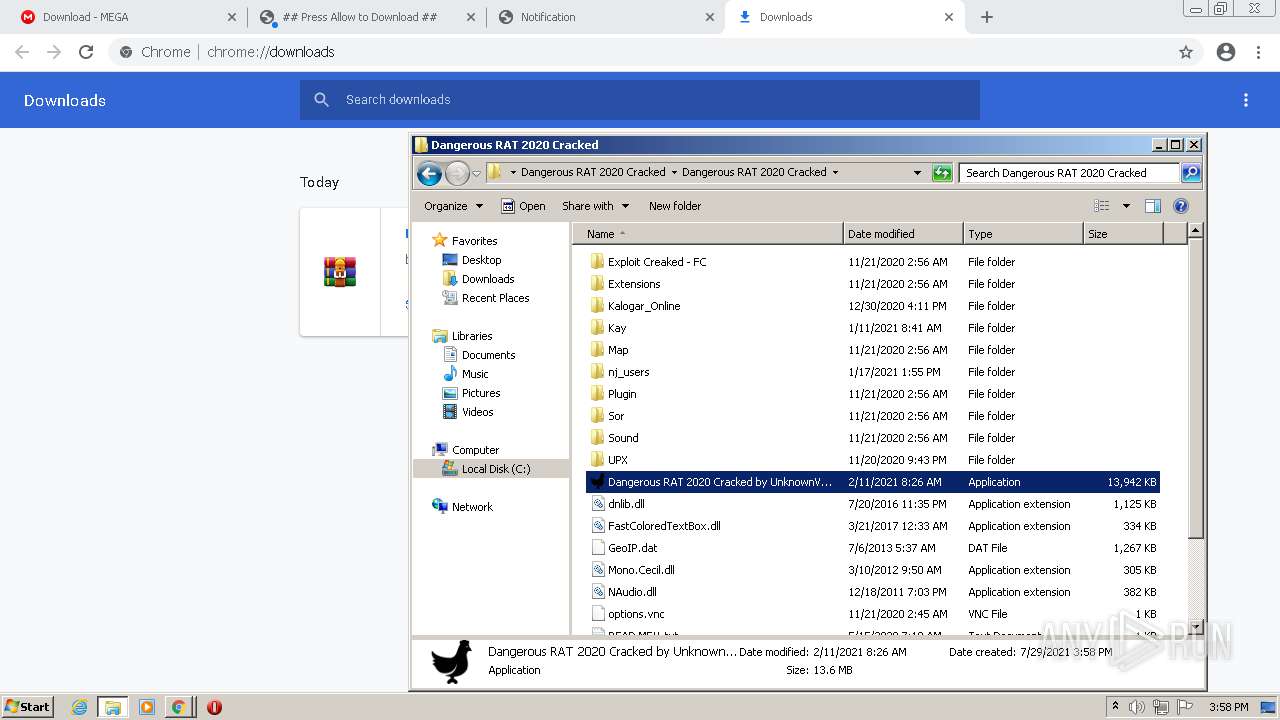Switch to Download - MEGA tab
Screen dimensions: 1280x720
click(128, 17)
